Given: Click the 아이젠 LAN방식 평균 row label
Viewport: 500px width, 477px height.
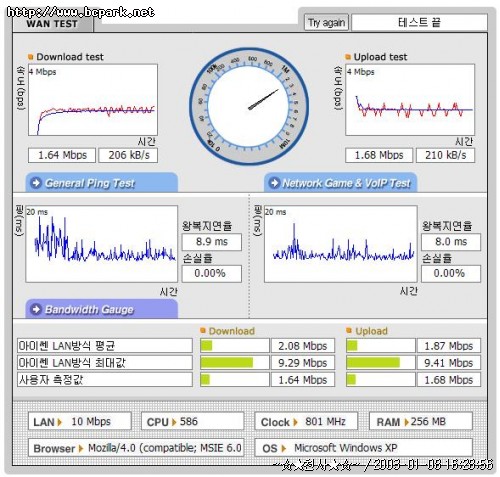Looking at the screenshot, I should (105, 346).
